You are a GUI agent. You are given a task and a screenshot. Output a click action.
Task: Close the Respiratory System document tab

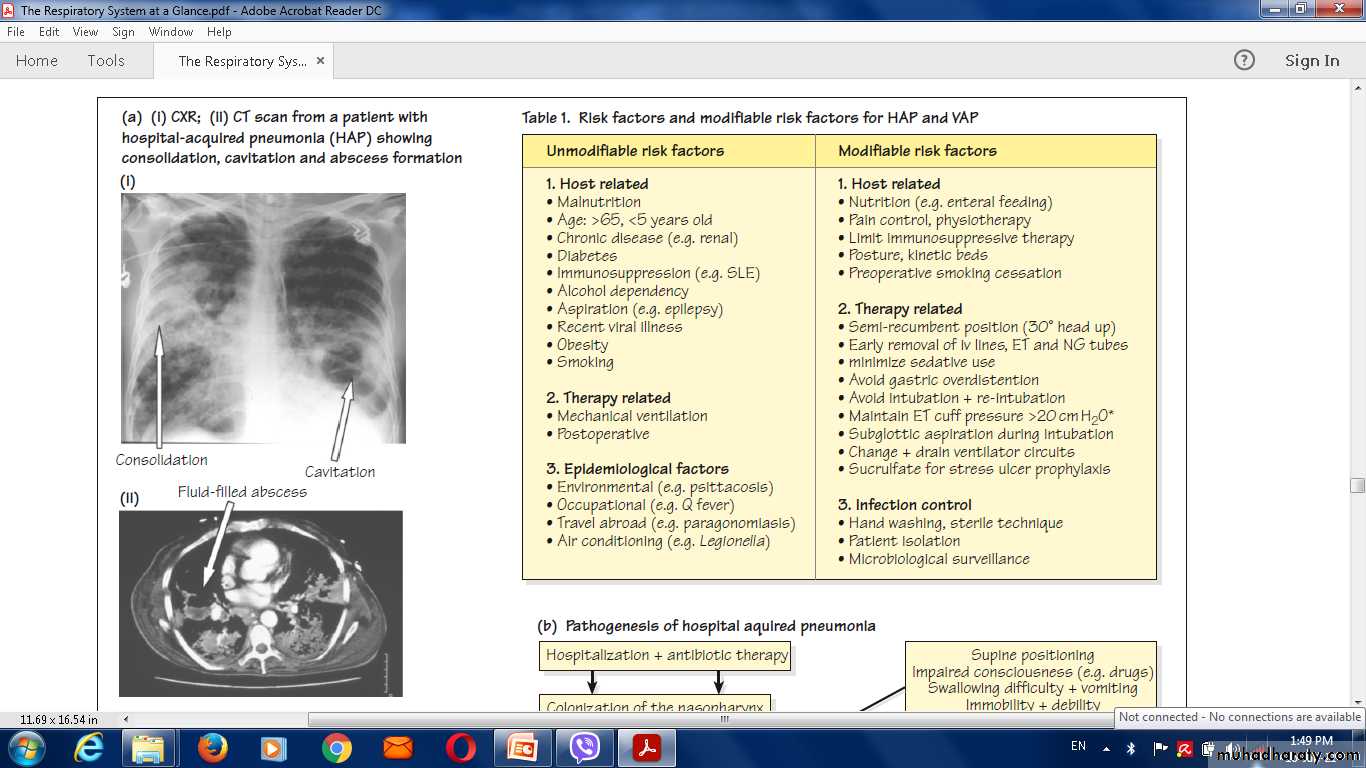pyautogui.click(x=320, y=60)
